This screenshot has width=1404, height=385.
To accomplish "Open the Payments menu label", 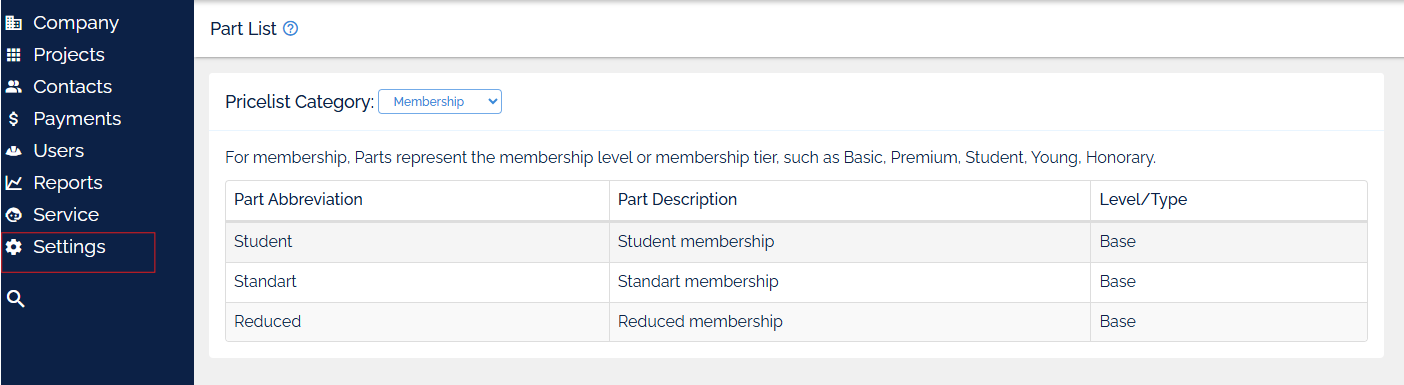I will [77, 119].
